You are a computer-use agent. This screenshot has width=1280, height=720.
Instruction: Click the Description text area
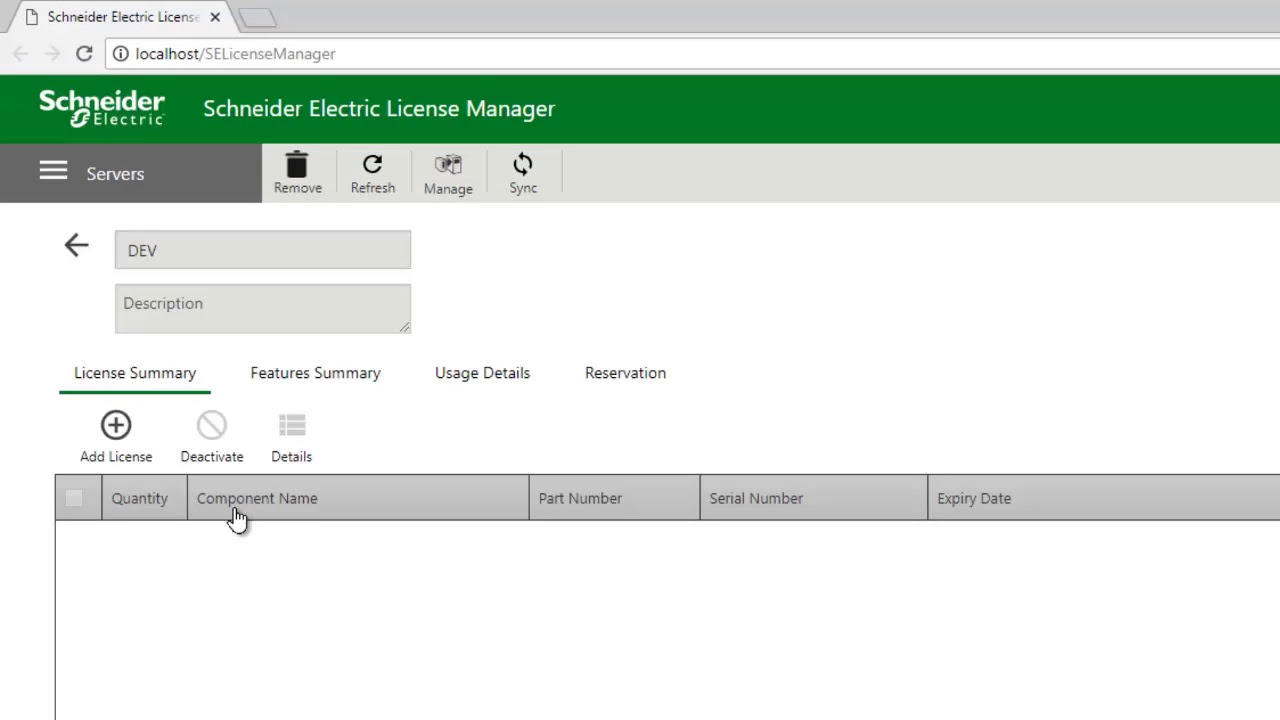263,308
